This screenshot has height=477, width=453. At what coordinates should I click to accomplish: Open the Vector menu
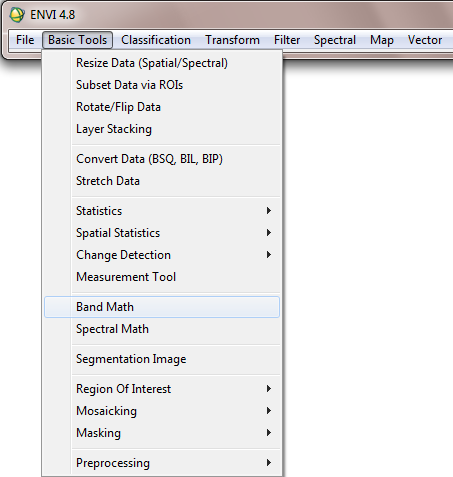pos(425,40)
